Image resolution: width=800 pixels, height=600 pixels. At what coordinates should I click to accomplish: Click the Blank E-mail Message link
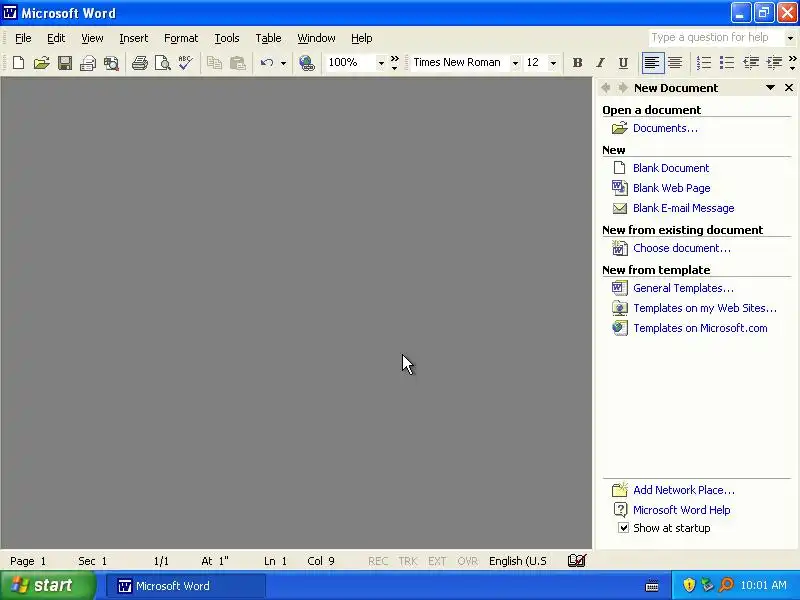pyautogui.click(x=683, y=208)
